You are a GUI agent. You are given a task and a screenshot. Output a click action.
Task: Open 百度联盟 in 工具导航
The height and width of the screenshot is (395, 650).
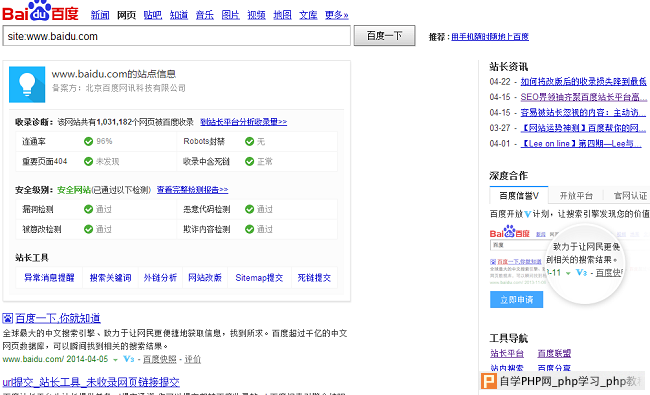click(x=554, y=354)
